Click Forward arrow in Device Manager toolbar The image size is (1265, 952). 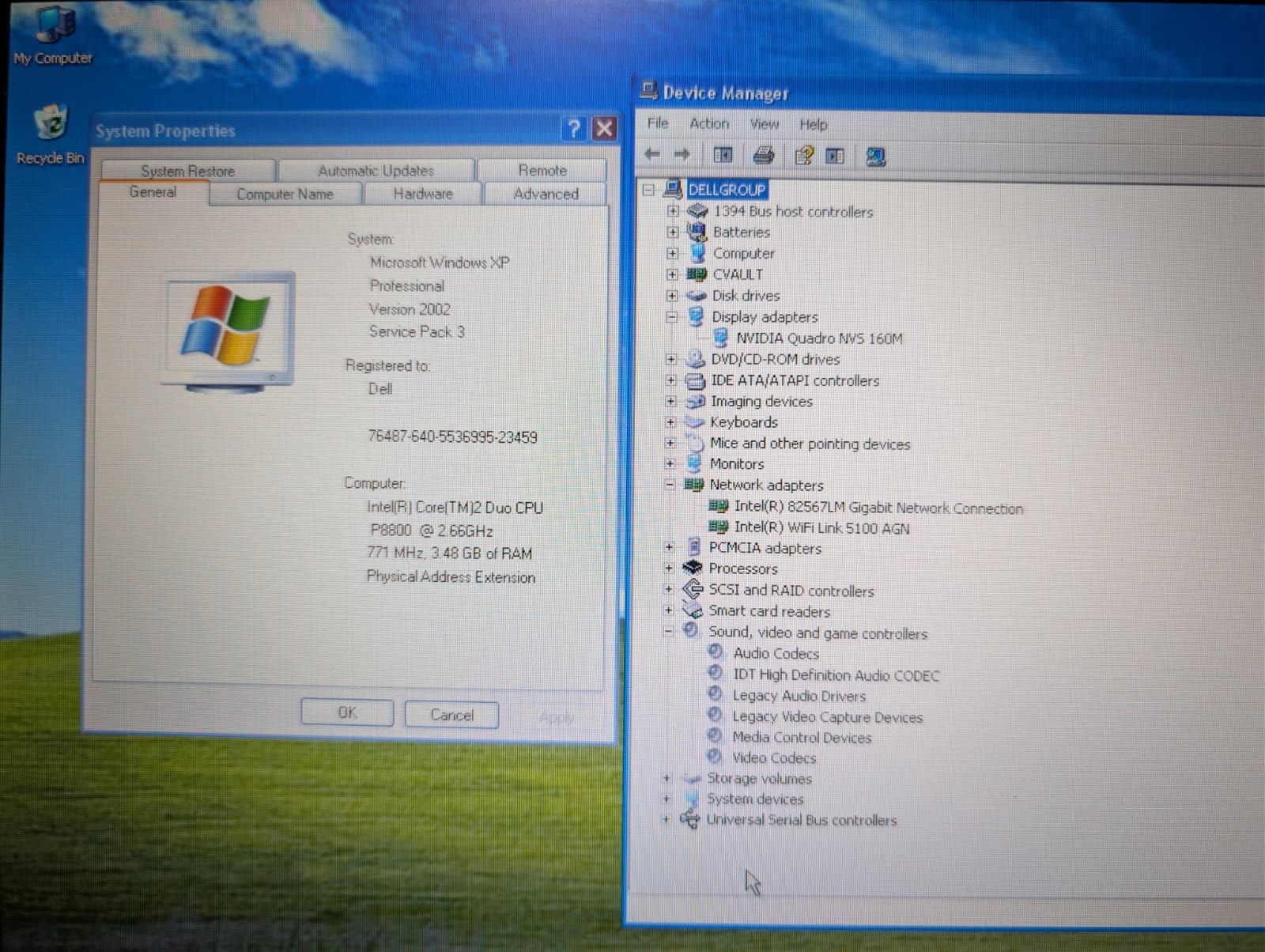[x=682, y=155]
